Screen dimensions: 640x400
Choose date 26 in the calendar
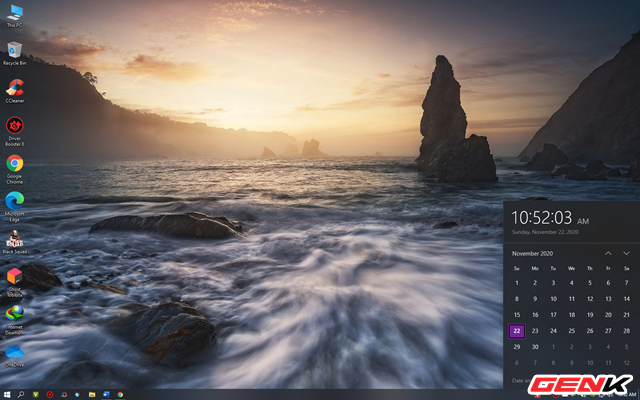(590, 331)
